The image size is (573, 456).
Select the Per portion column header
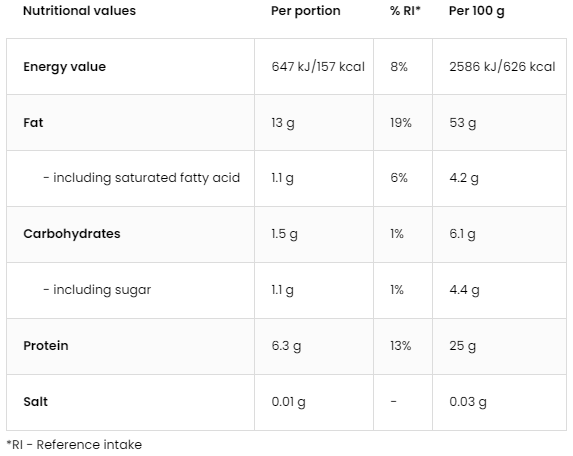pos(306,11)
